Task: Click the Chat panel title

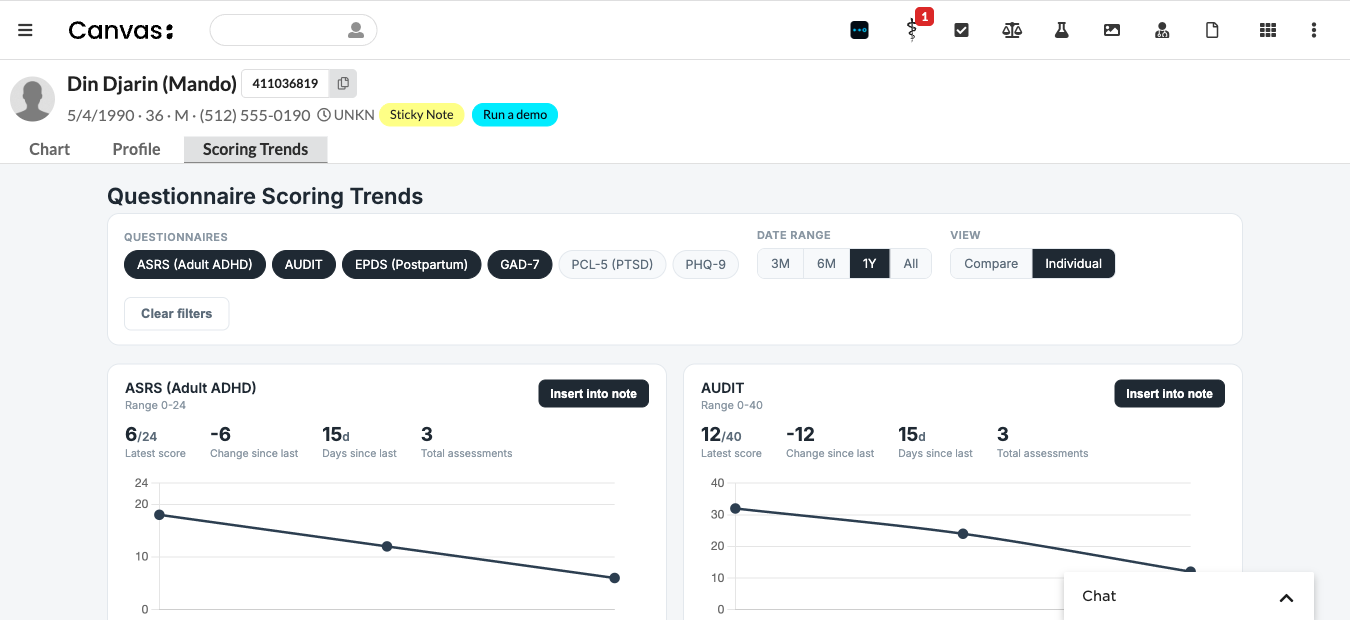Action: (x=1099, y=596)
